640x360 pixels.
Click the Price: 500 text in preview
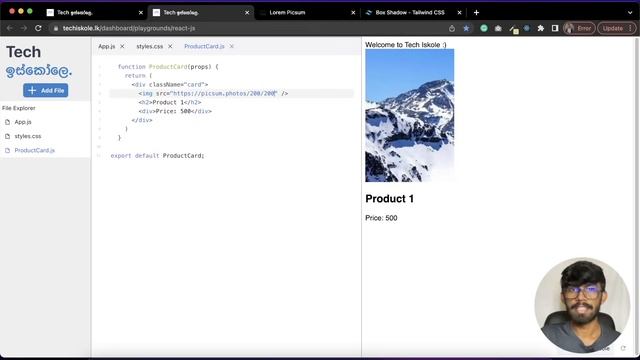click(381, 218)
